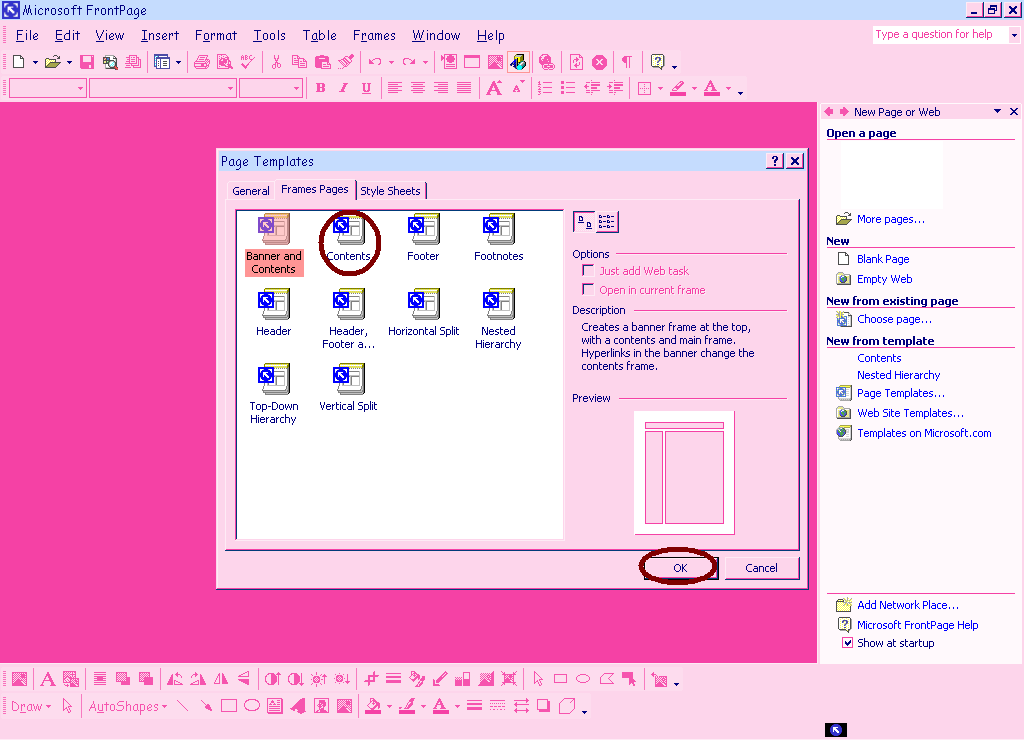Enable the Just add Web task checkbox

click(x=588, y=271)
